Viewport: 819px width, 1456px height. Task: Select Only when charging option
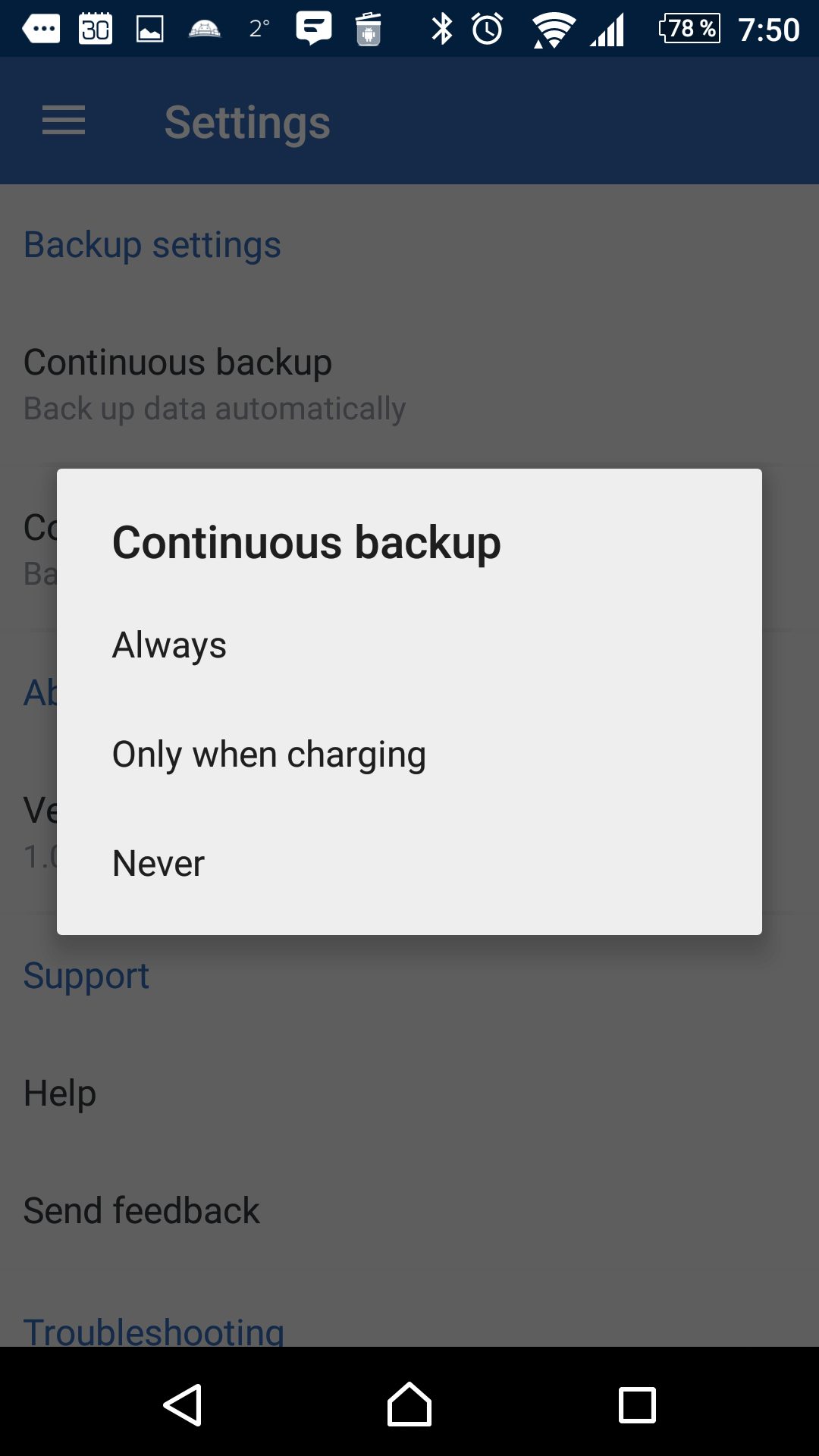[x=409, y=755]
